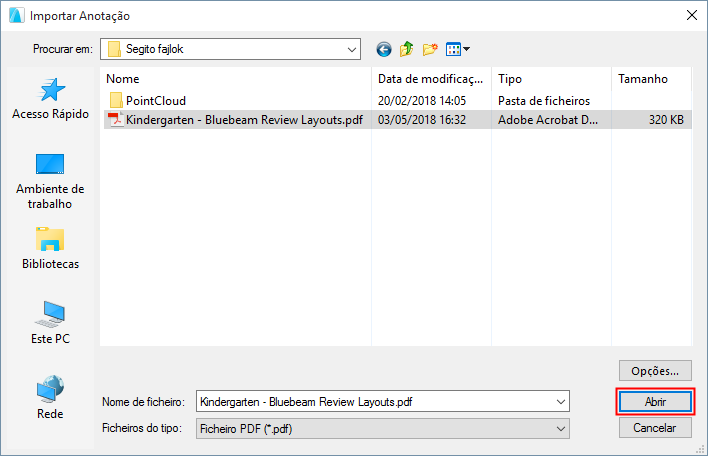The image size is (708, 456).
Task: Click the Opções... button
Action: pos(655,371)
